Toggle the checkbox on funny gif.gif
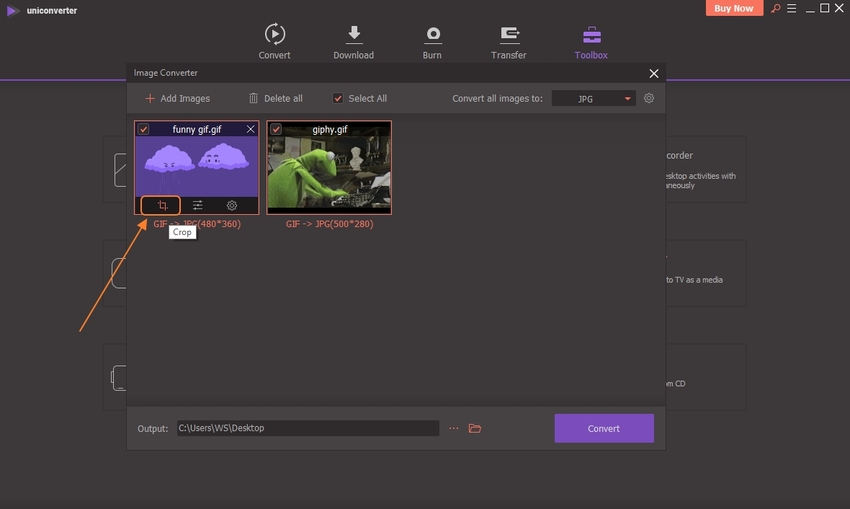 (144, 129)
